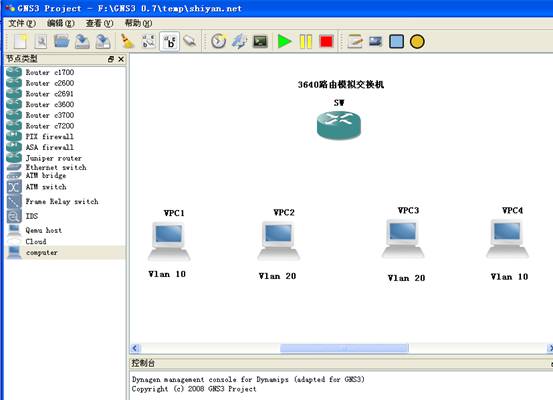
Task: Toggle the Show interface names icon
Action: 148,42
